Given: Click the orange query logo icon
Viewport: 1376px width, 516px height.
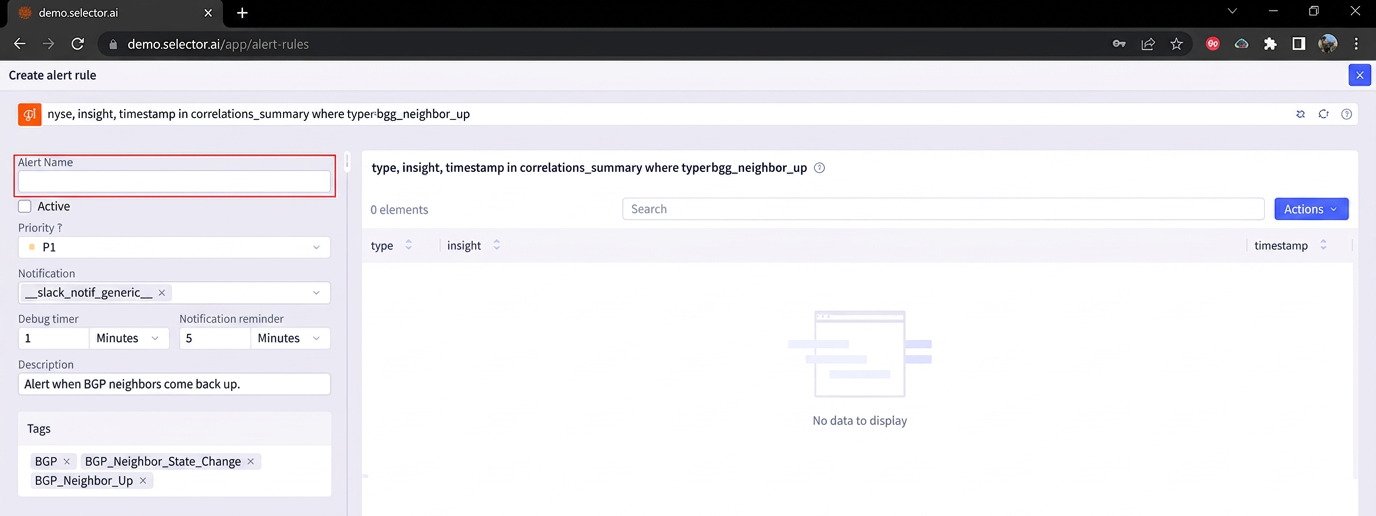Looking at the screenshot, I should point(29,114).
